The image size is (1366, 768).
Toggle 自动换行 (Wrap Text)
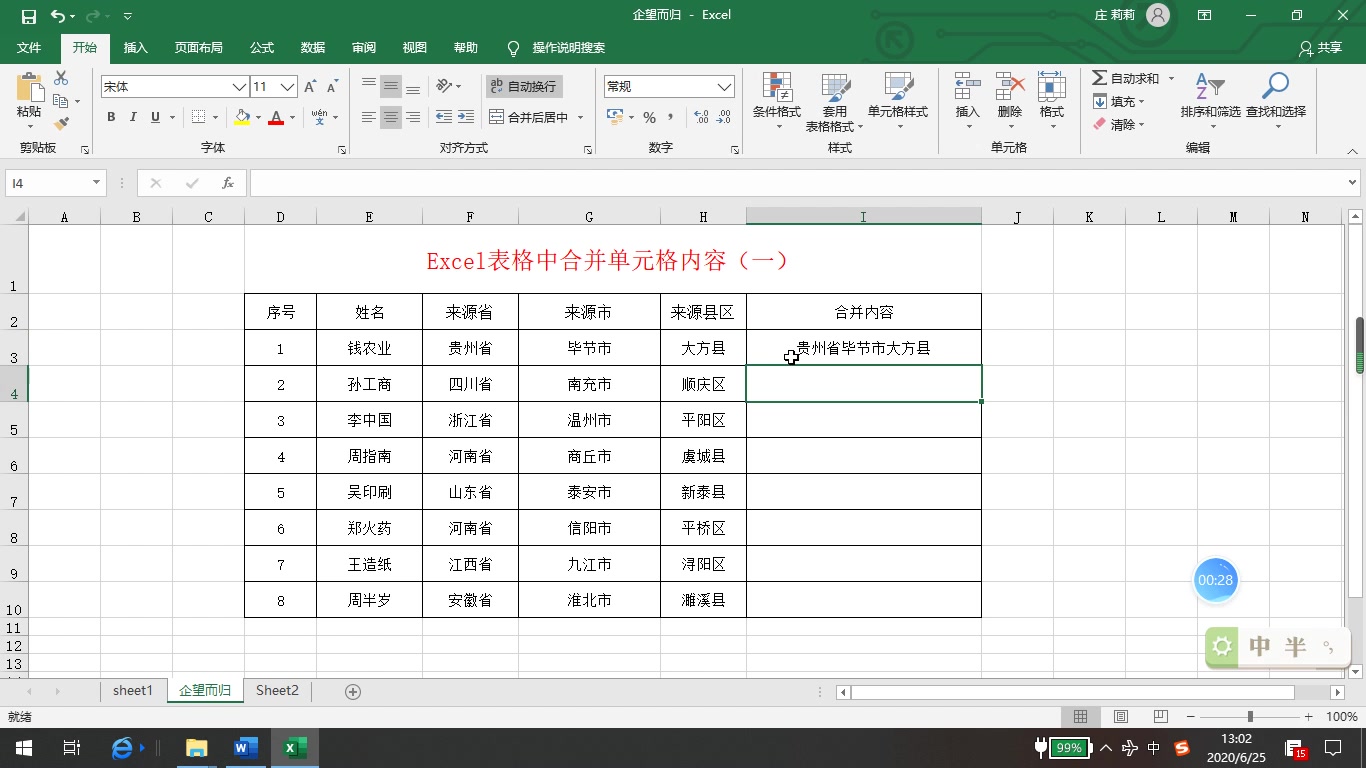[524, 86]
